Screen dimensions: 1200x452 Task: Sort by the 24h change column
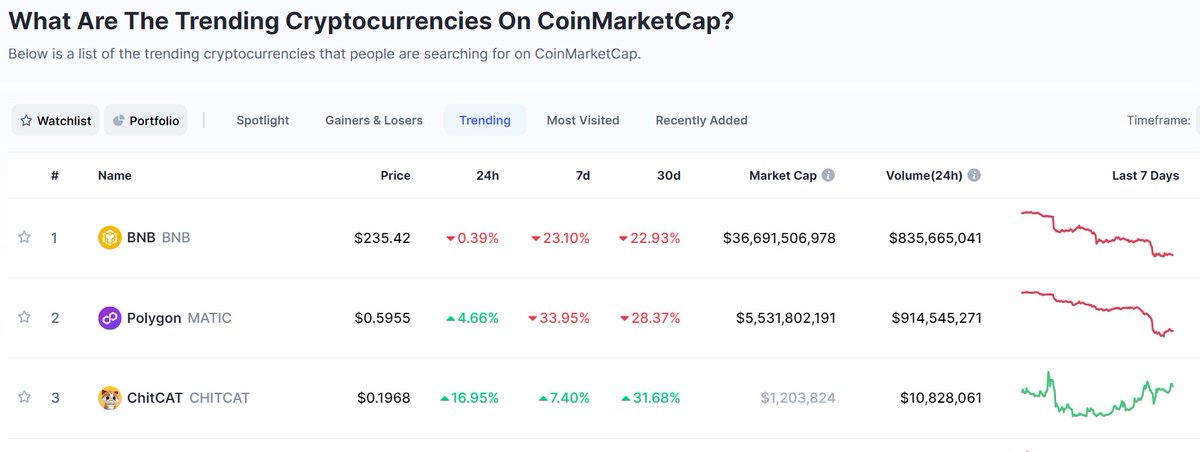tap(487, 175)
